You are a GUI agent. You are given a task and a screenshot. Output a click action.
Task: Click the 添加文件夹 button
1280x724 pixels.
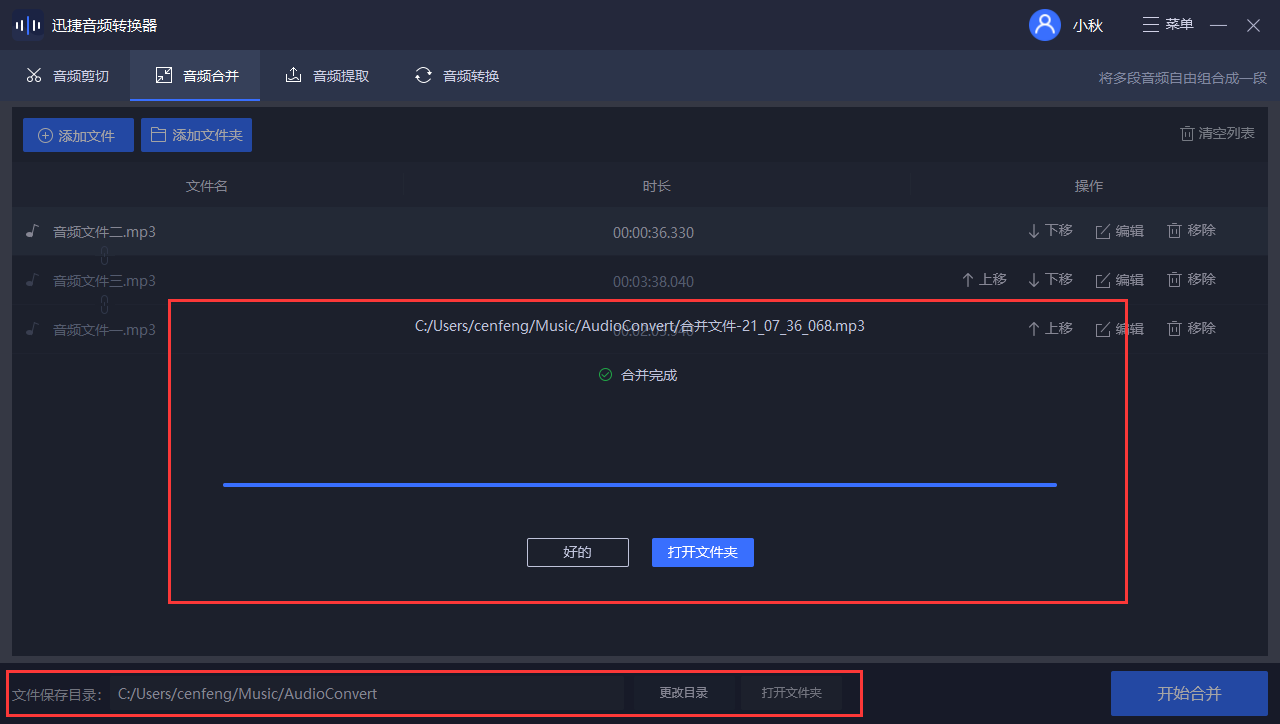(196, 135)
